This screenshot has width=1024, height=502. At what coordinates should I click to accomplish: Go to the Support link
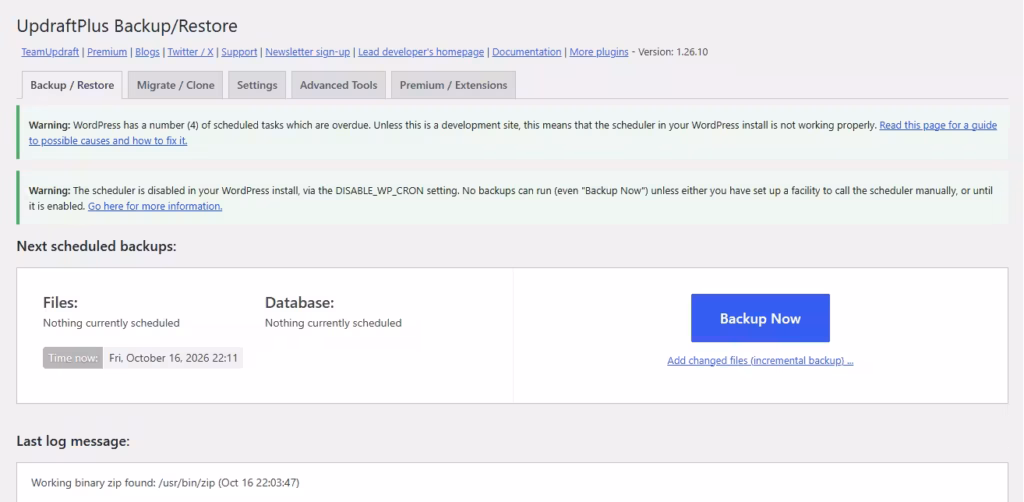click(239, 52)
